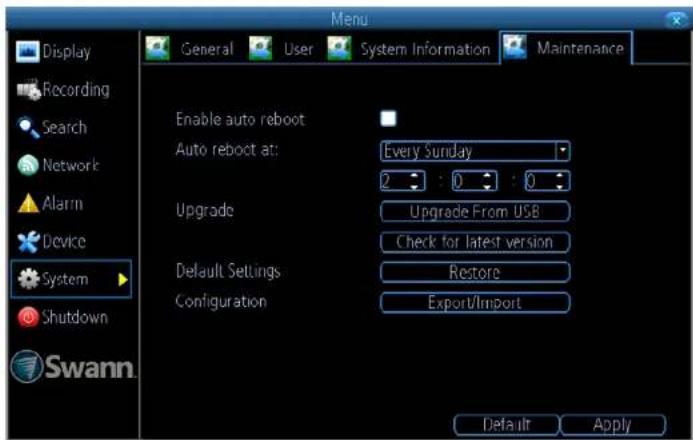Click the System Information tab icon
This screenshot has height=440, width=693.
[x=339, y=48]
